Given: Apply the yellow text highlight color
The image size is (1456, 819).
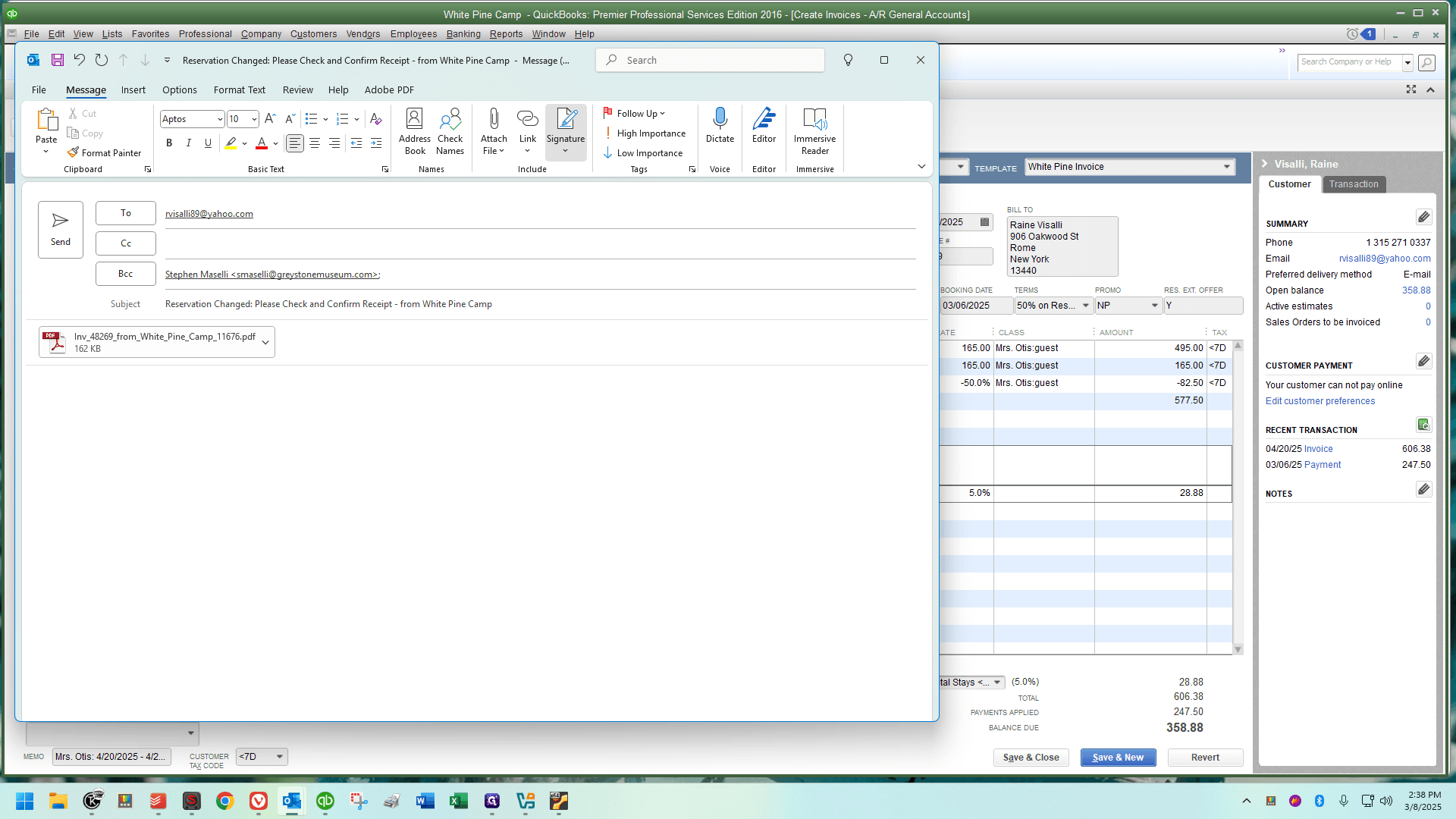Looking at the screenshot, I should 231,143.
